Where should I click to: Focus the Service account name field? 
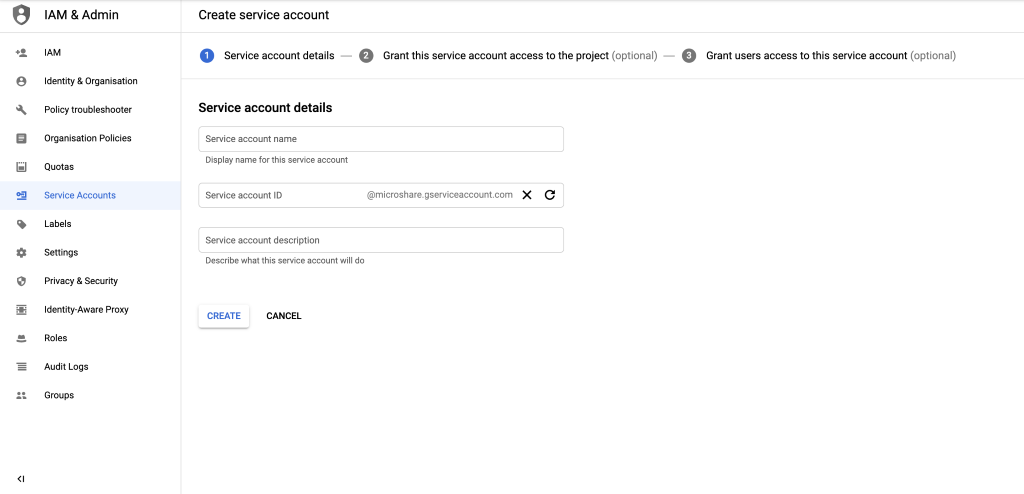pos(380,139)
